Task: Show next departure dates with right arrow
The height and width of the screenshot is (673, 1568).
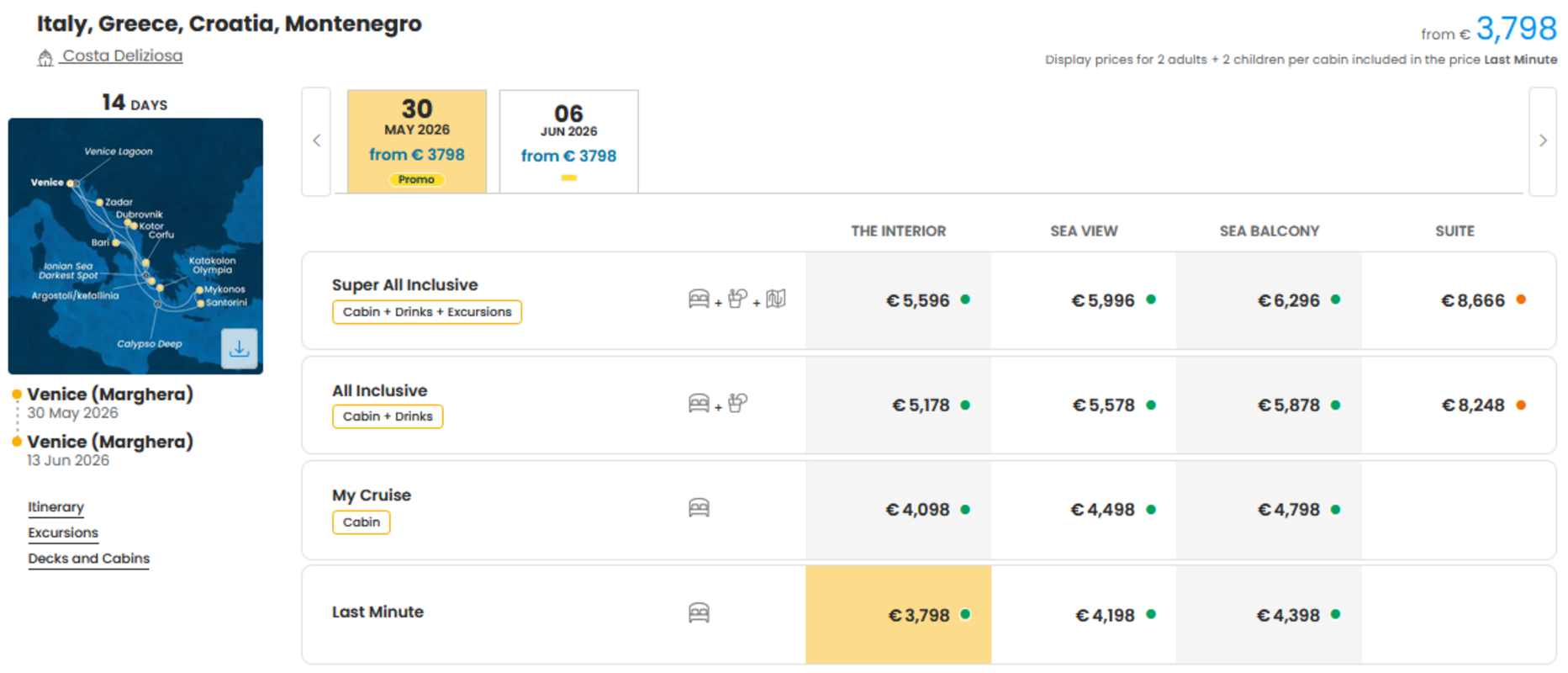Action: click(1543, 141)
